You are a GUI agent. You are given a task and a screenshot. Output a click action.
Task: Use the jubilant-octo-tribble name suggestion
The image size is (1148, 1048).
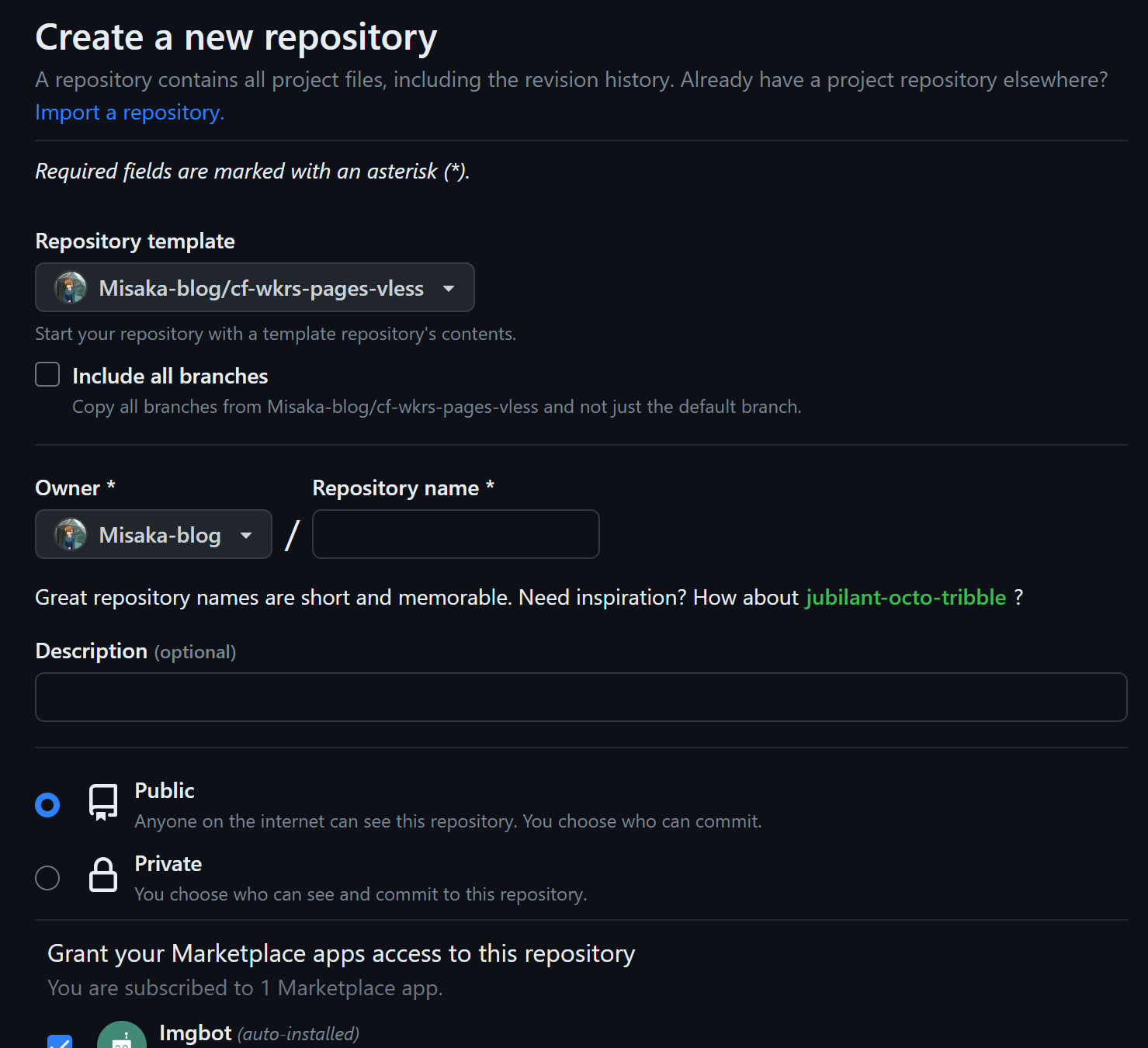(906, 598)
